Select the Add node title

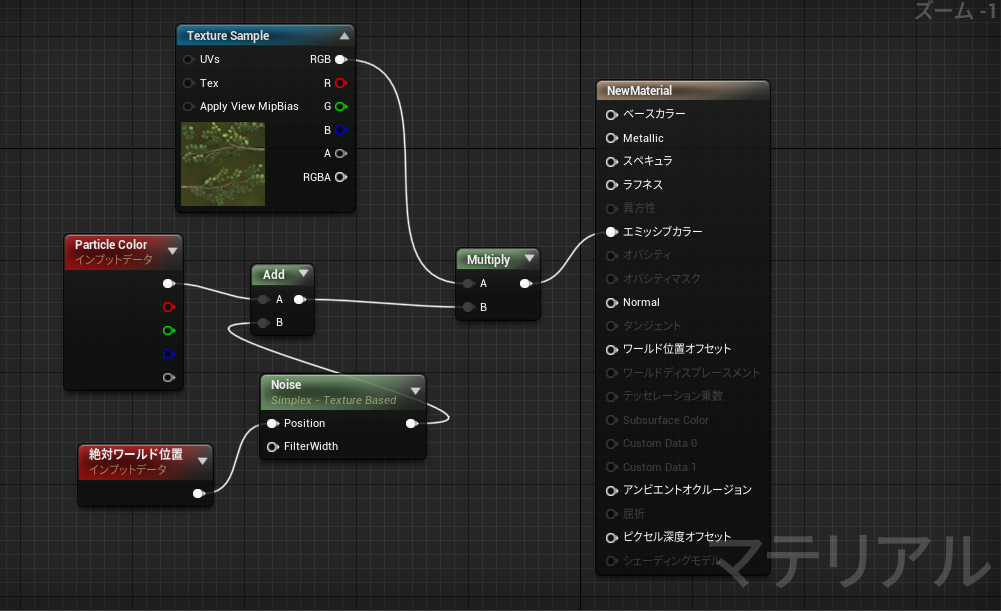click(x=274, y=275)
